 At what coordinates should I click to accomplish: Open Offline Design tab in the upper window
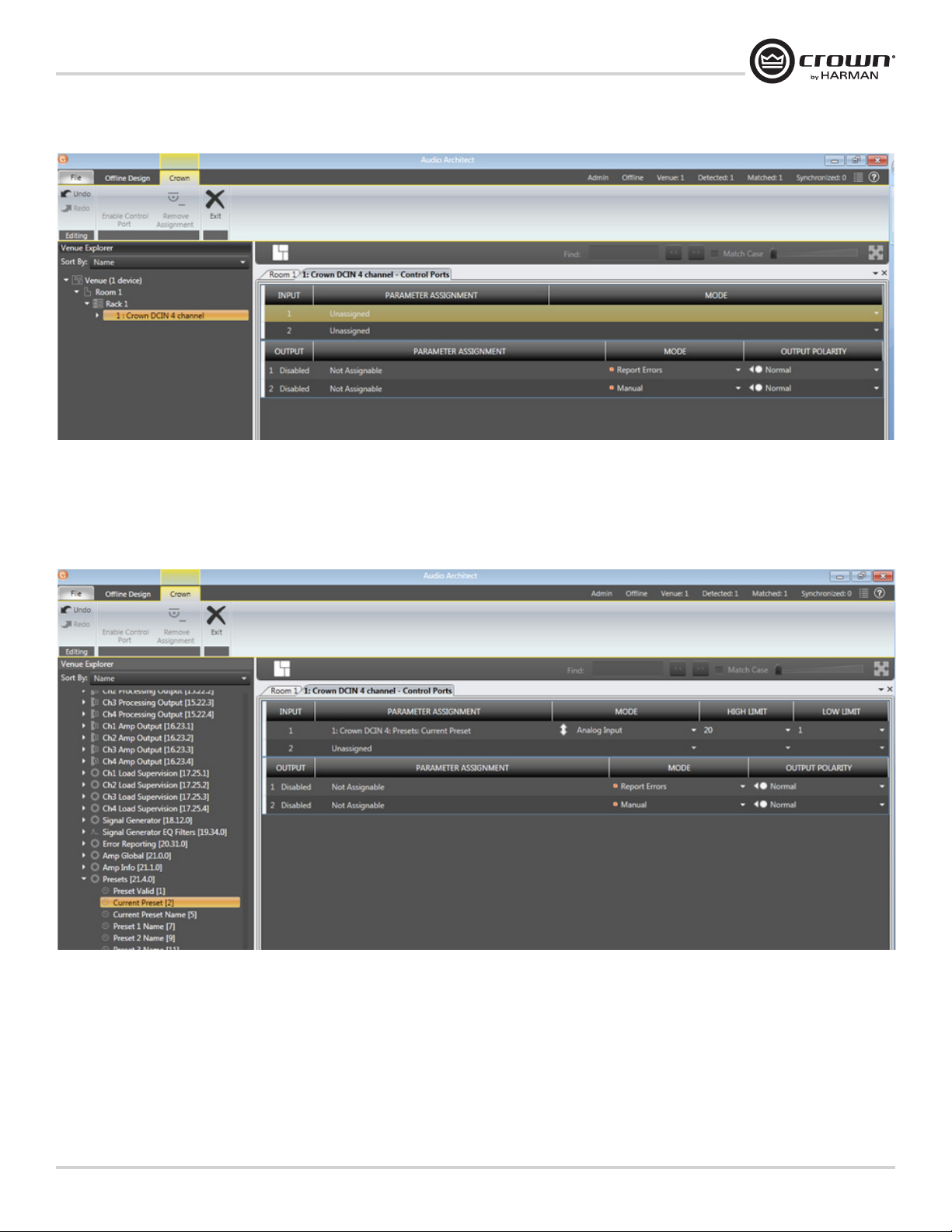[x=127, y=178]
